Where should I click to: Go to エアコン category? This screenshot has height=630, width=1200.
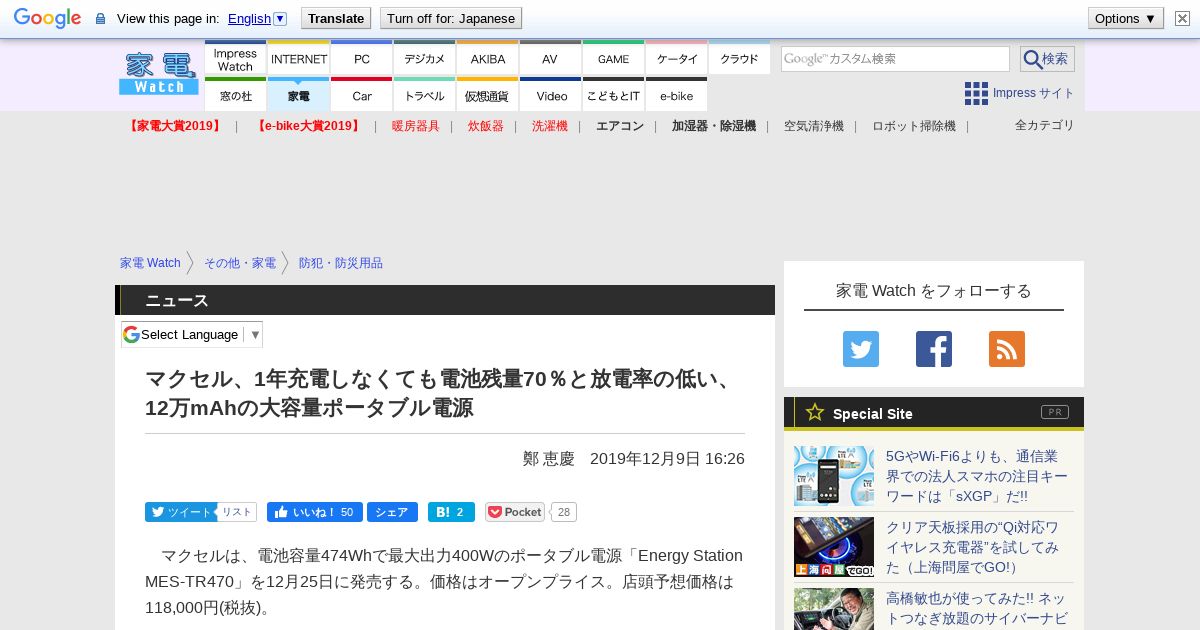click(620, 126)
